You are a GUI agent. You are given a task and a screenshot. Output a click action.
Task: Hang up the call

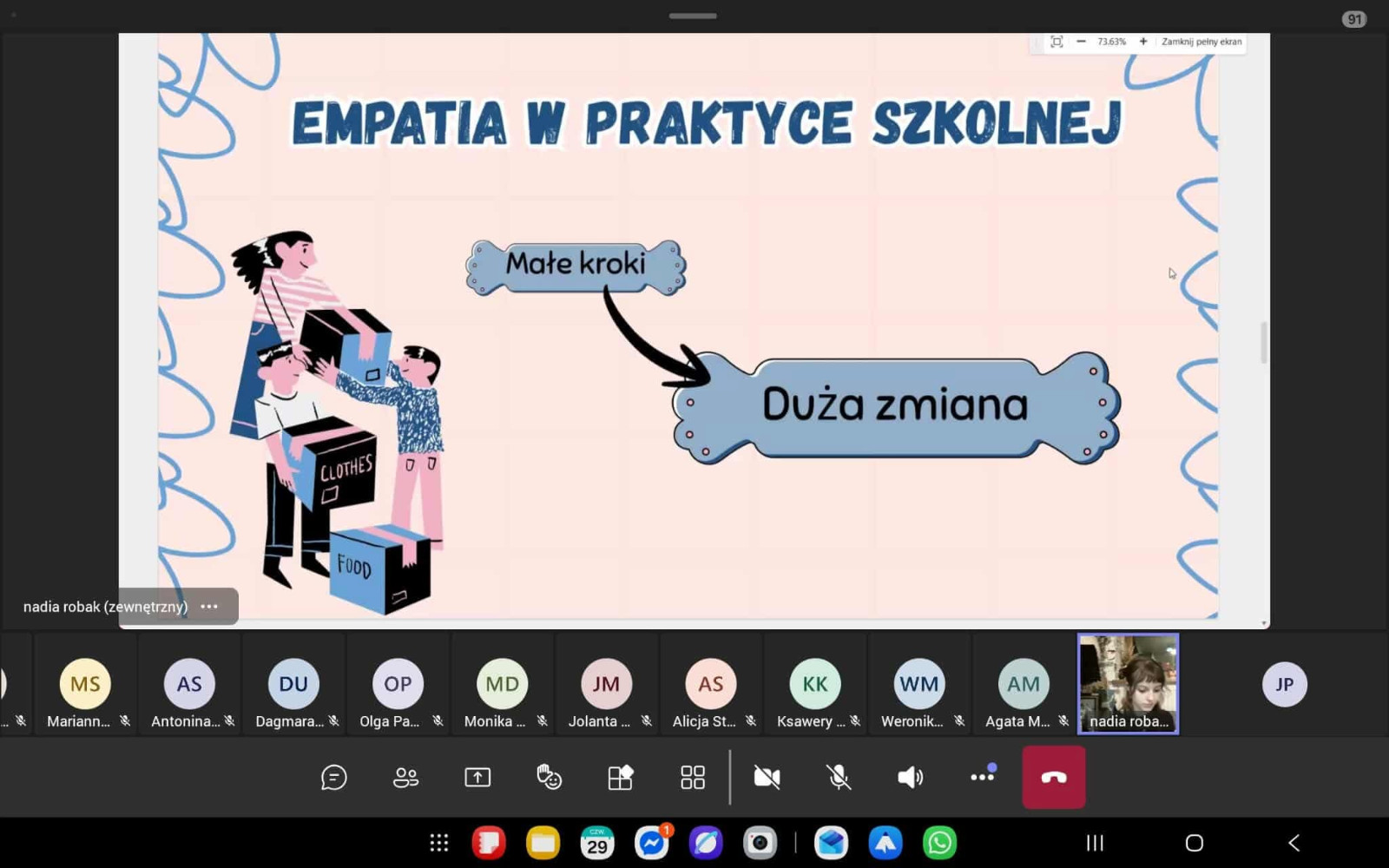pos(1054,777)
